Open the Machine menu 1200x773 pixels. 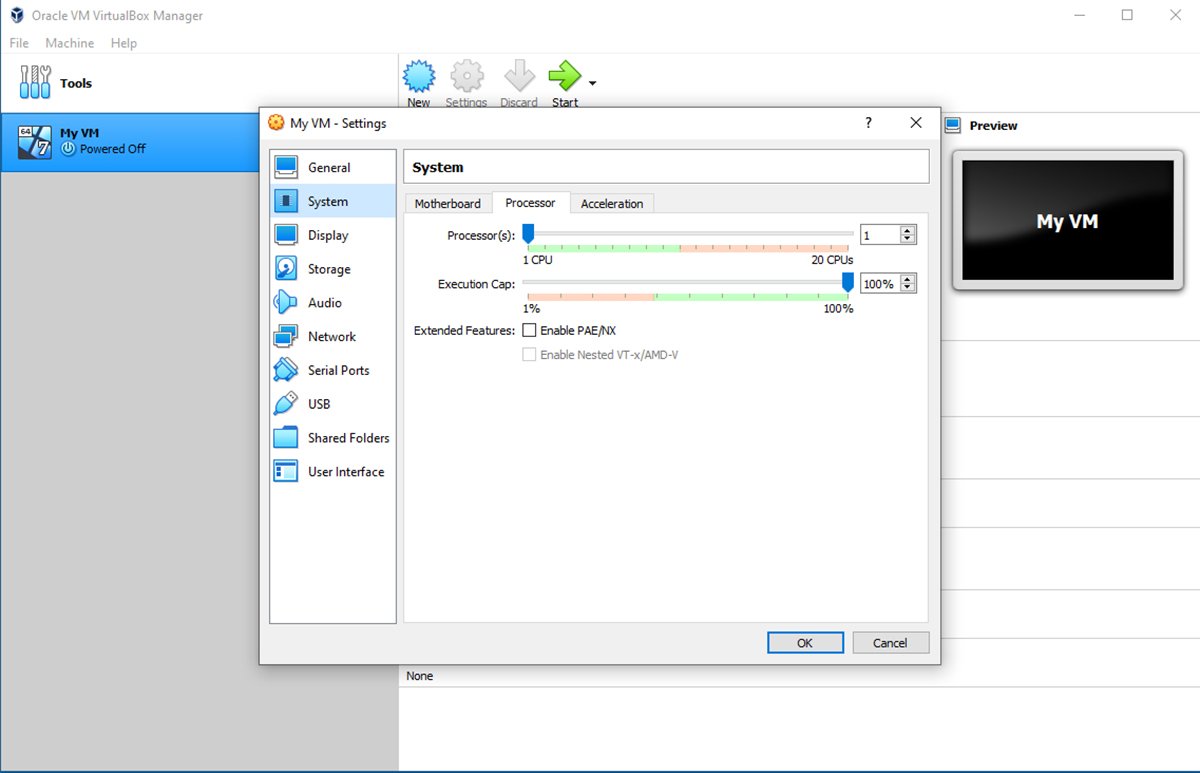70,43
